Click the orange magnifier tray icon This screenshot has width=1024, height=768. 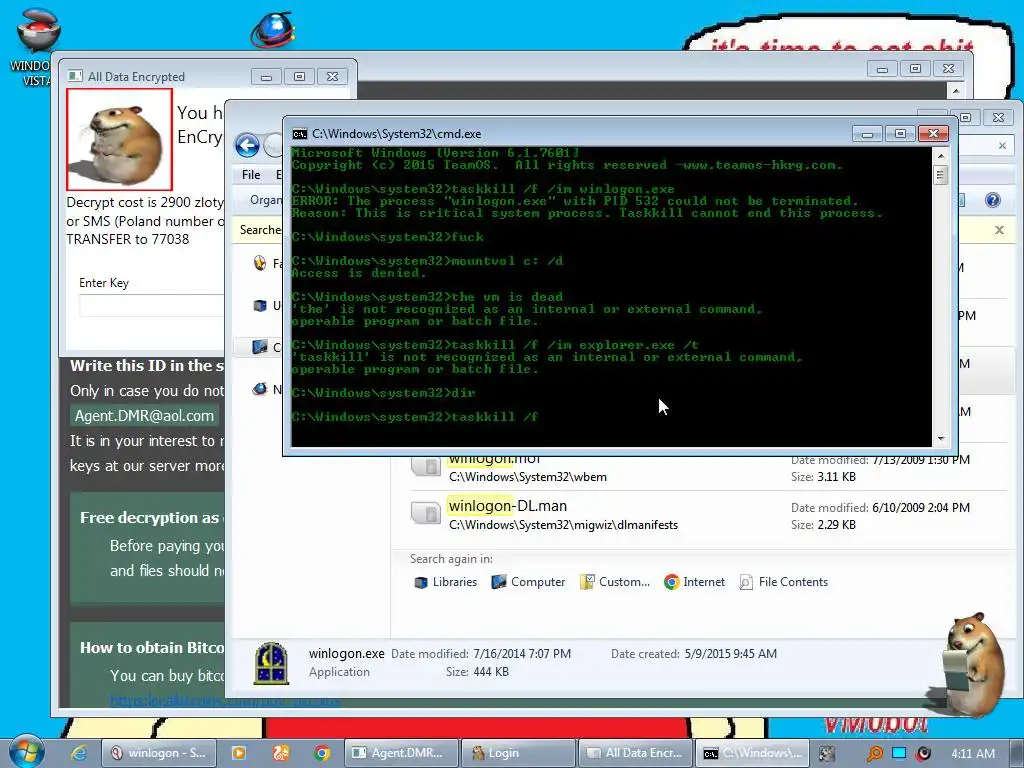click(x=874, y=754)
